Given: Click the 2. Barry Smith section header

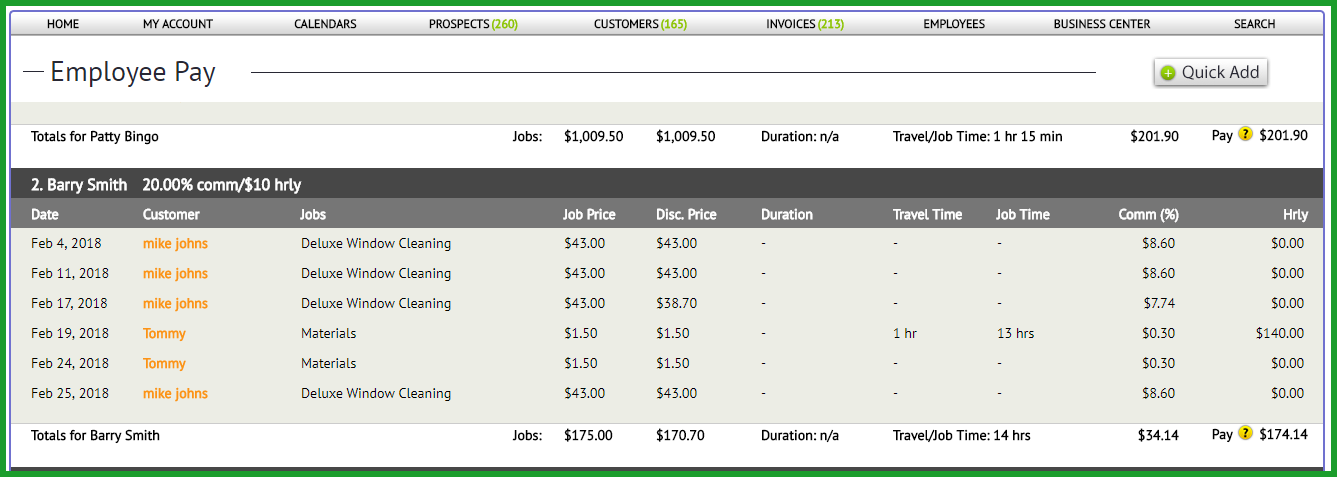Looking at the screenshot, I should (668, 184).
